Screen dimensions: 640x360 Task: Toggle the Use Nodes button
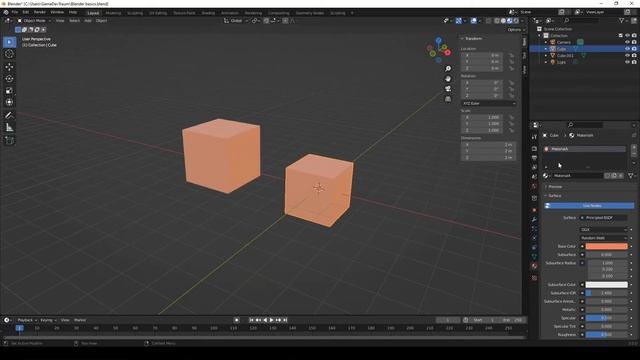pyautogui.click(x=589, y=206)
